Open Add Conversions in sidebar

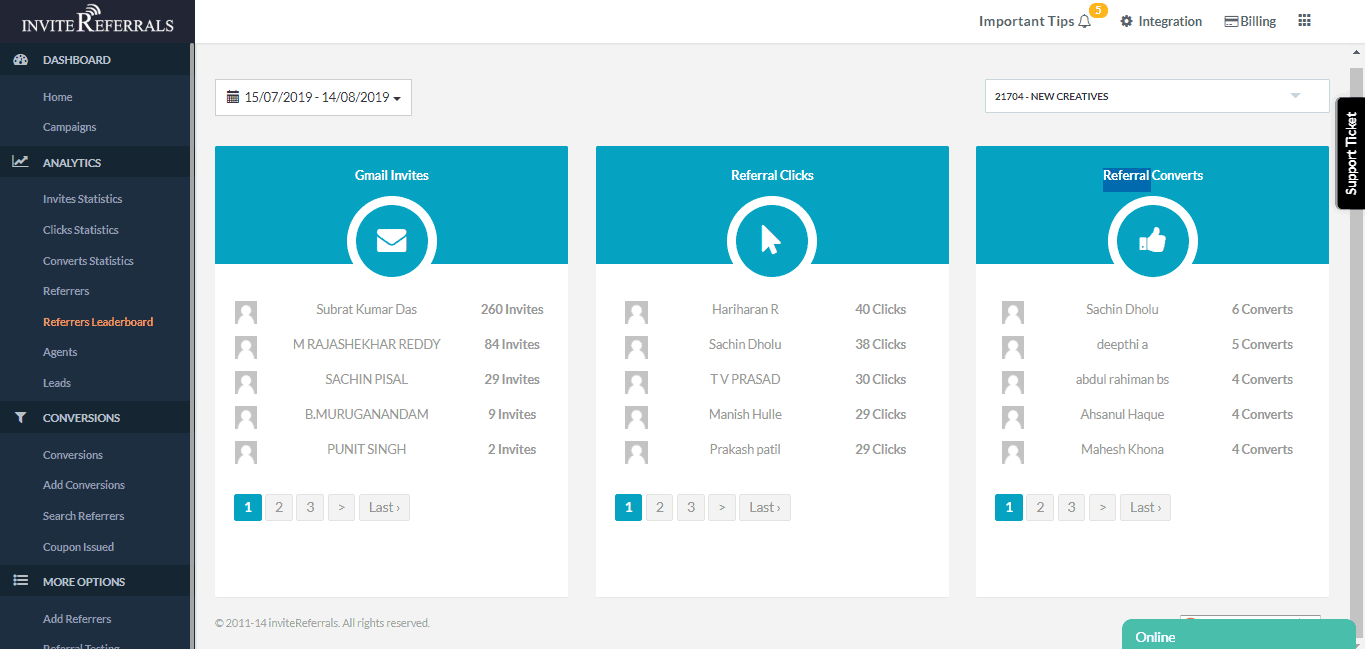tap(84, 485)
